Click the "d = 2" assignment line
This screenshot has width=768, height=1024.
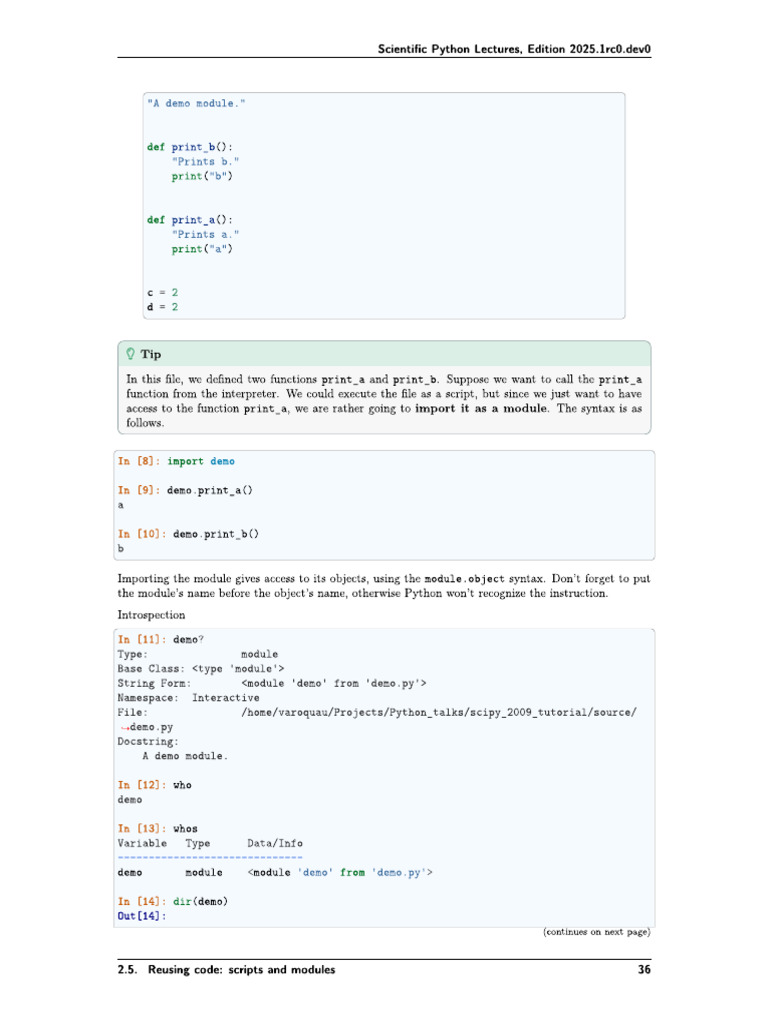click(x=162, y=307)
